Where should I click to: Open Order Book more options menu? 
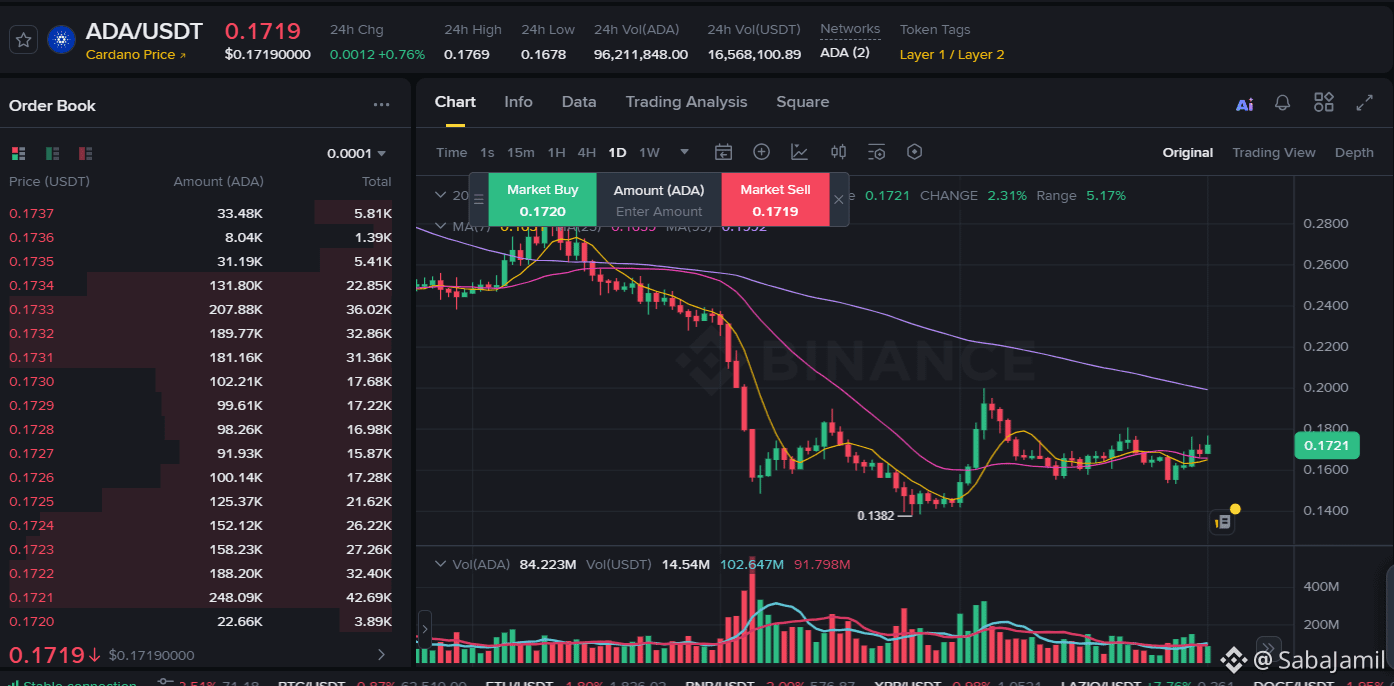(x=381, y=105)
